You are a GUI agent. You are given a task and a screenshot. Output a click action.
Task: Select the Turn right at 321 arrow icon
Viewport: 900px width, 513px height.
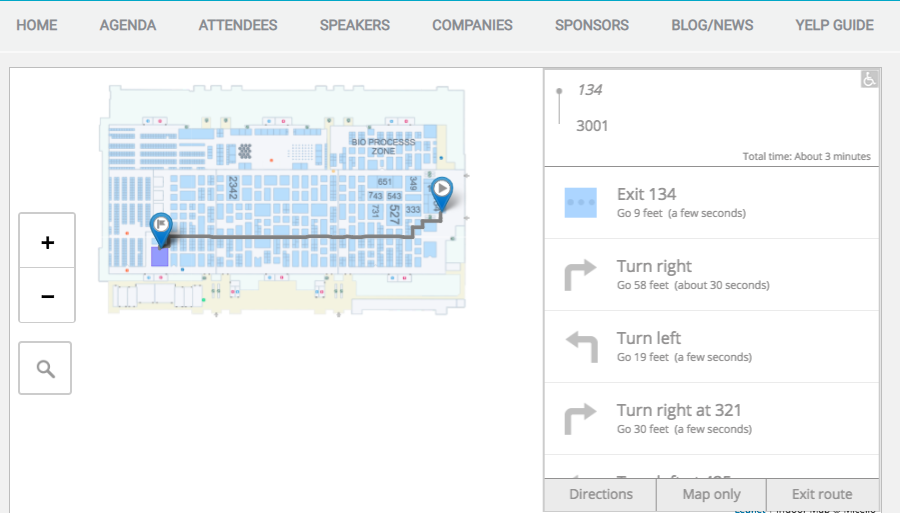pos(580,419)
